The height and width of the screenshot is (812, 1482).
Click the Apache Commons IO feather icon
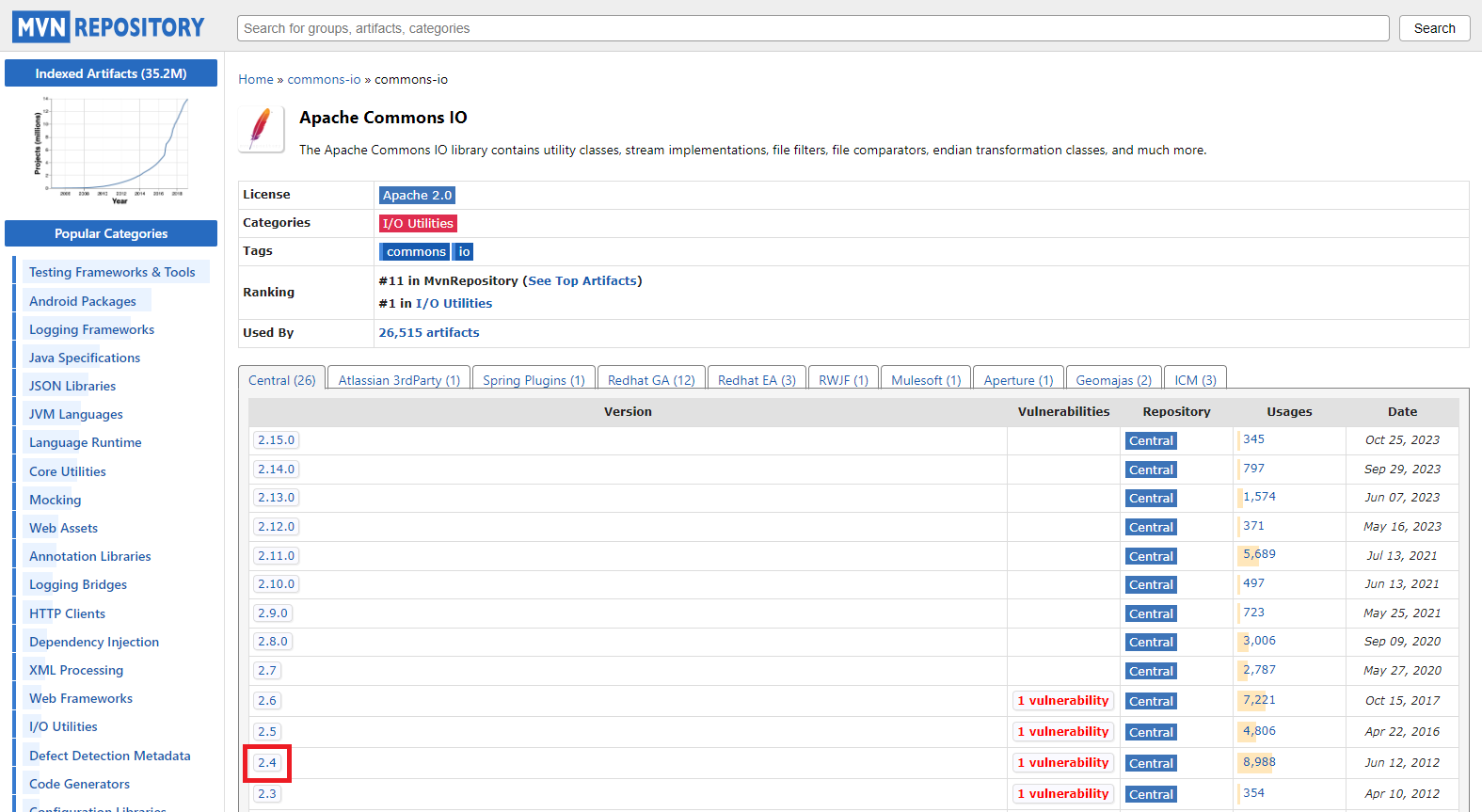pyautogui.click(x=262, y=129)
